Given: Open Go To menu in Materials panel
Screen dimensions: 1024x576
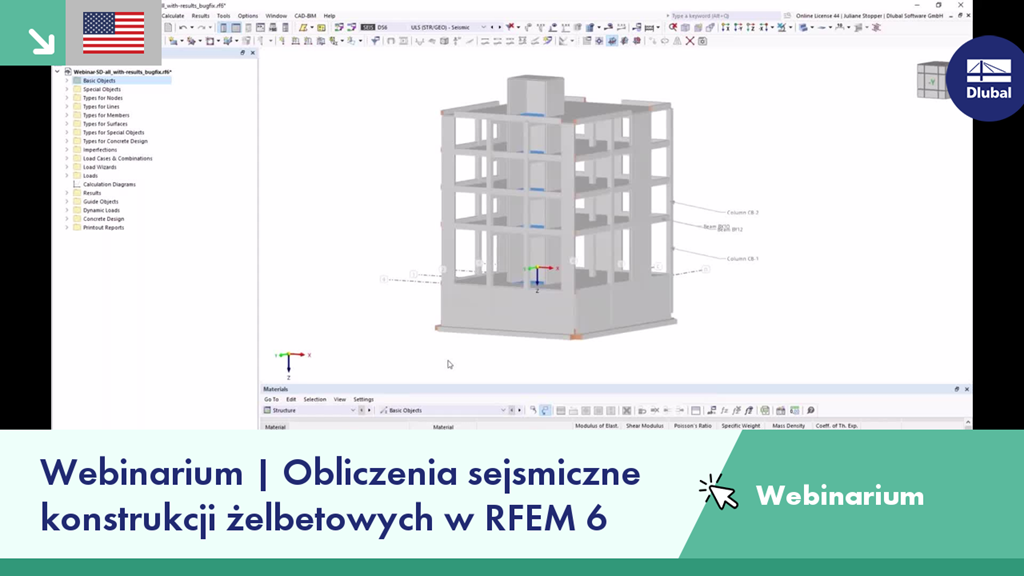Looking at the screenshot, I should 271,399.
